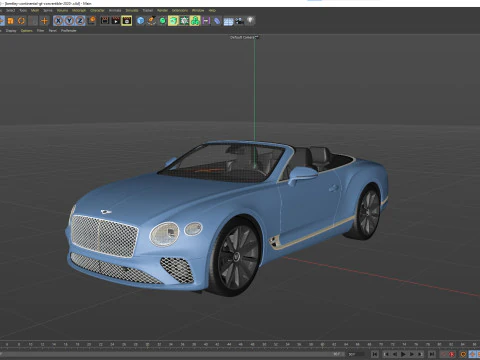Click frame 40 on the timeline ruler
This screenshot has height=360, width=480.
[206, 344]
